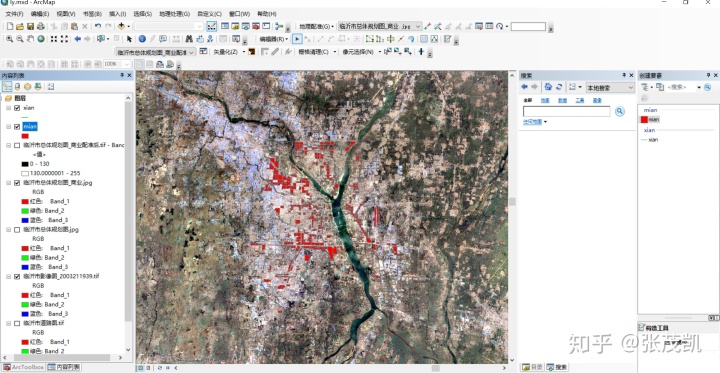Save the map using the floppy disk icon

coord(30,26)
